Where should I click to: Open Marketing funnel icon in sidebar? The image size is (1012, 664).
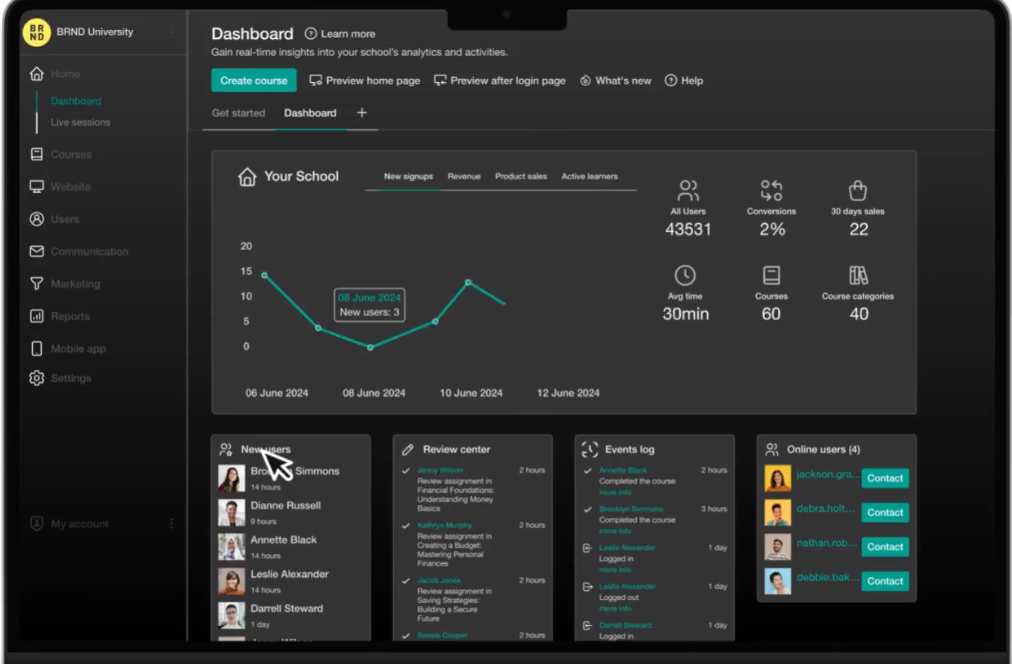click(37, 283)
